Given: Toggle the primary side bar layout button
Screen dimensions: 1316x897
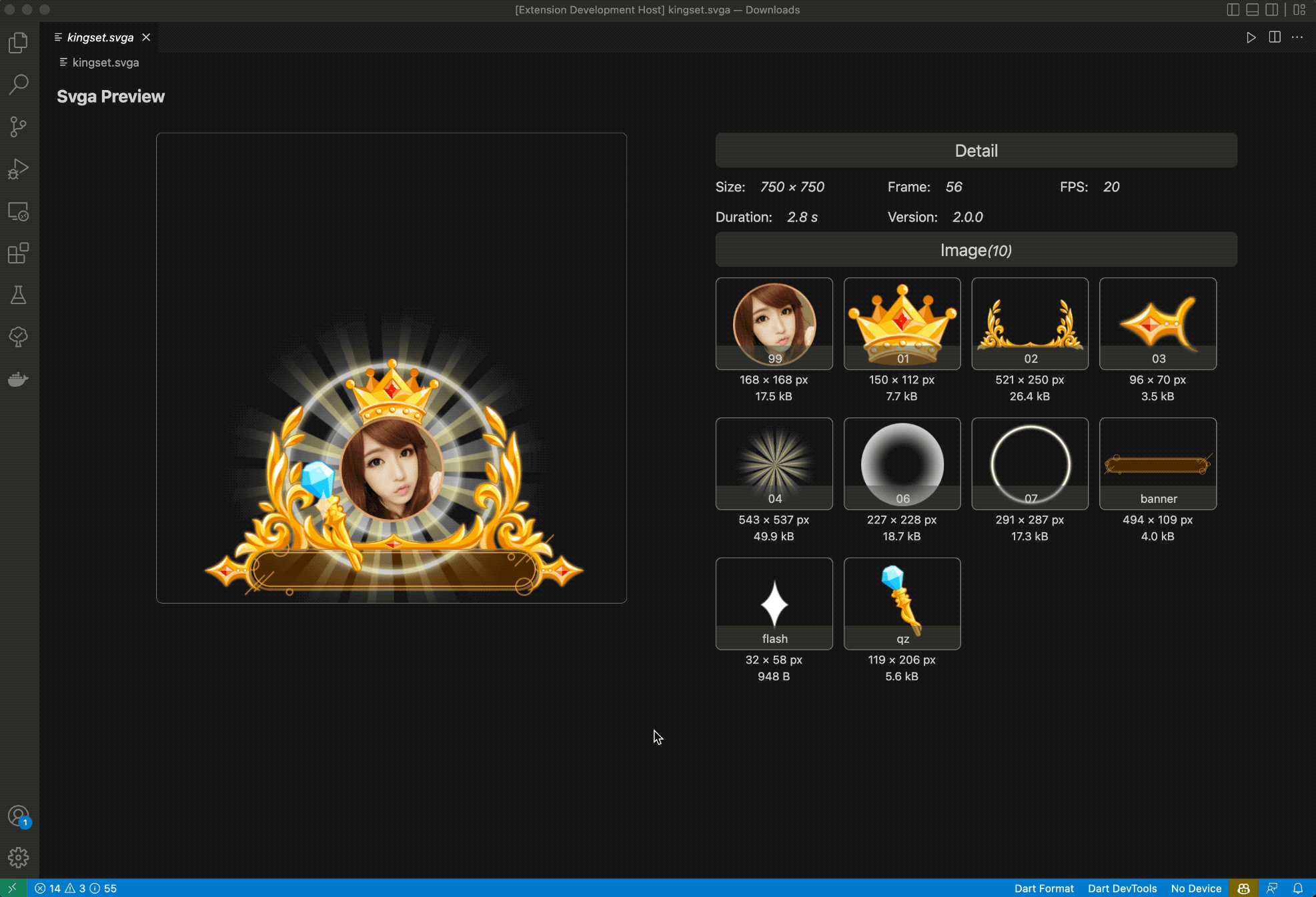Looking at the screenshot, I should pos(1233,9).
